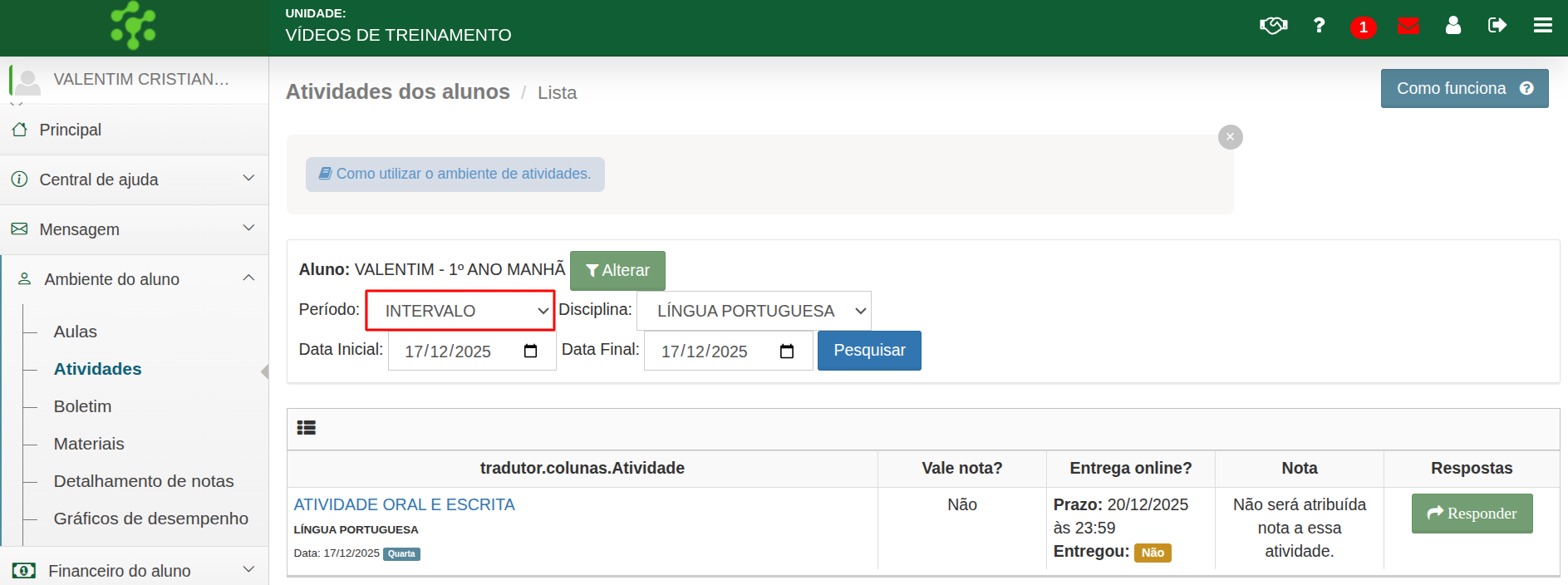Open calendar picker for Data Final

click(787, 351)
